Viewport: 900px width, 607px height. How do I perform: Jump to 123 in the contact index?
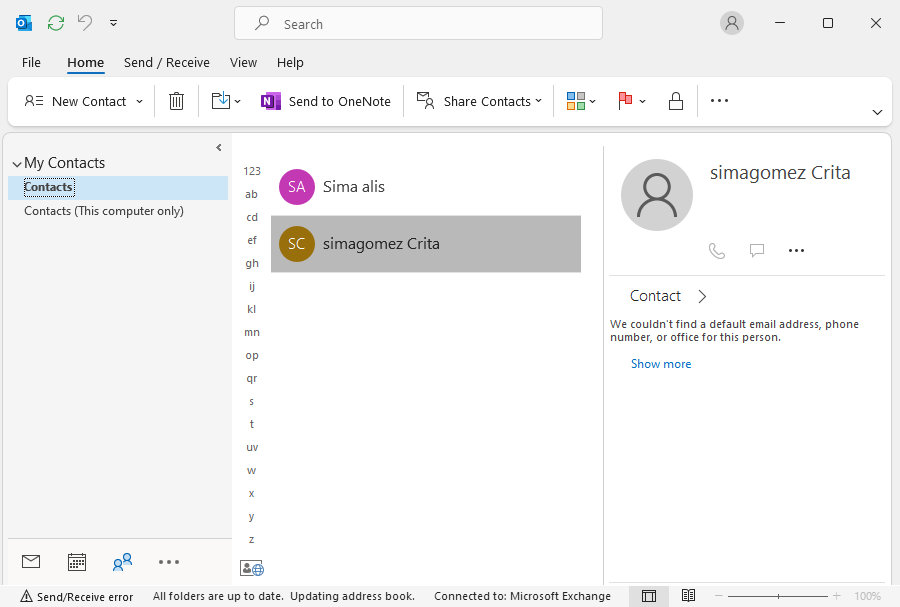[x=252, y=171]
